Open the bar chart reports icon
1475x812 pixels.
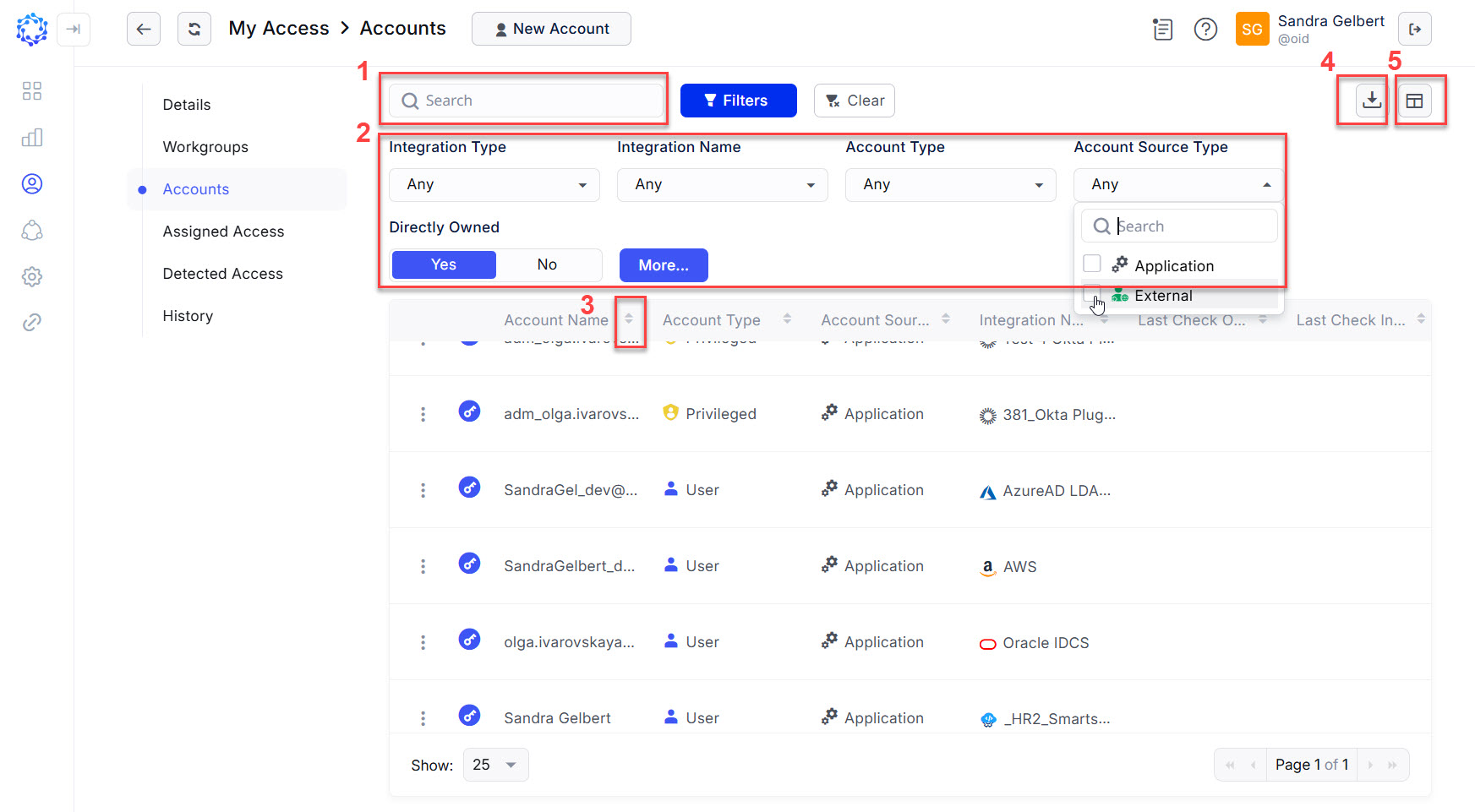click(32, 138)
